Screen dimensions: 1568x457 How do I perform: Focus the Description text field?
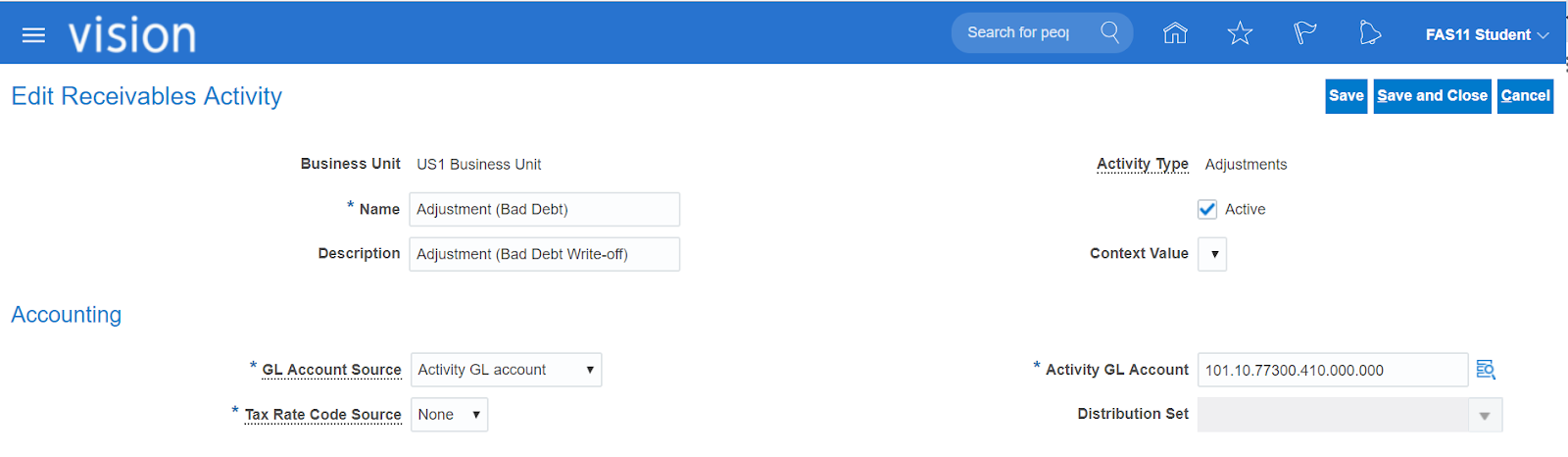coord(544,254)
